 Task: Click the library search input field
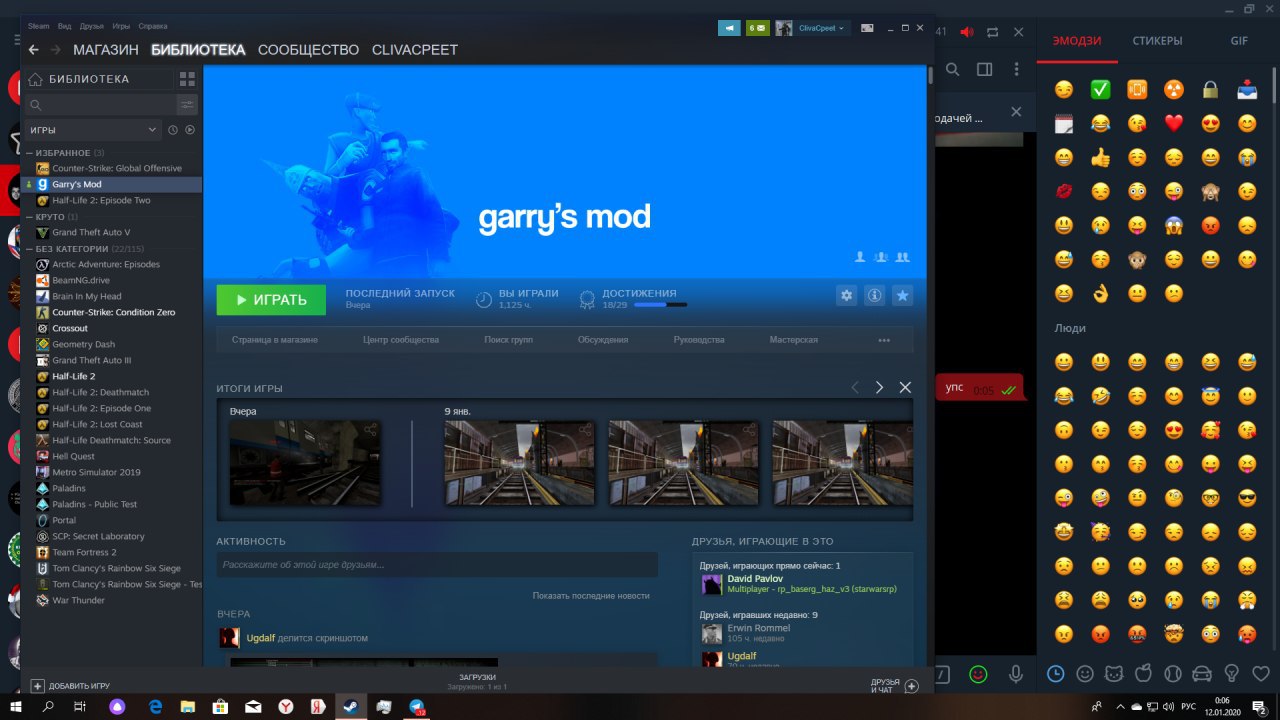101,105
